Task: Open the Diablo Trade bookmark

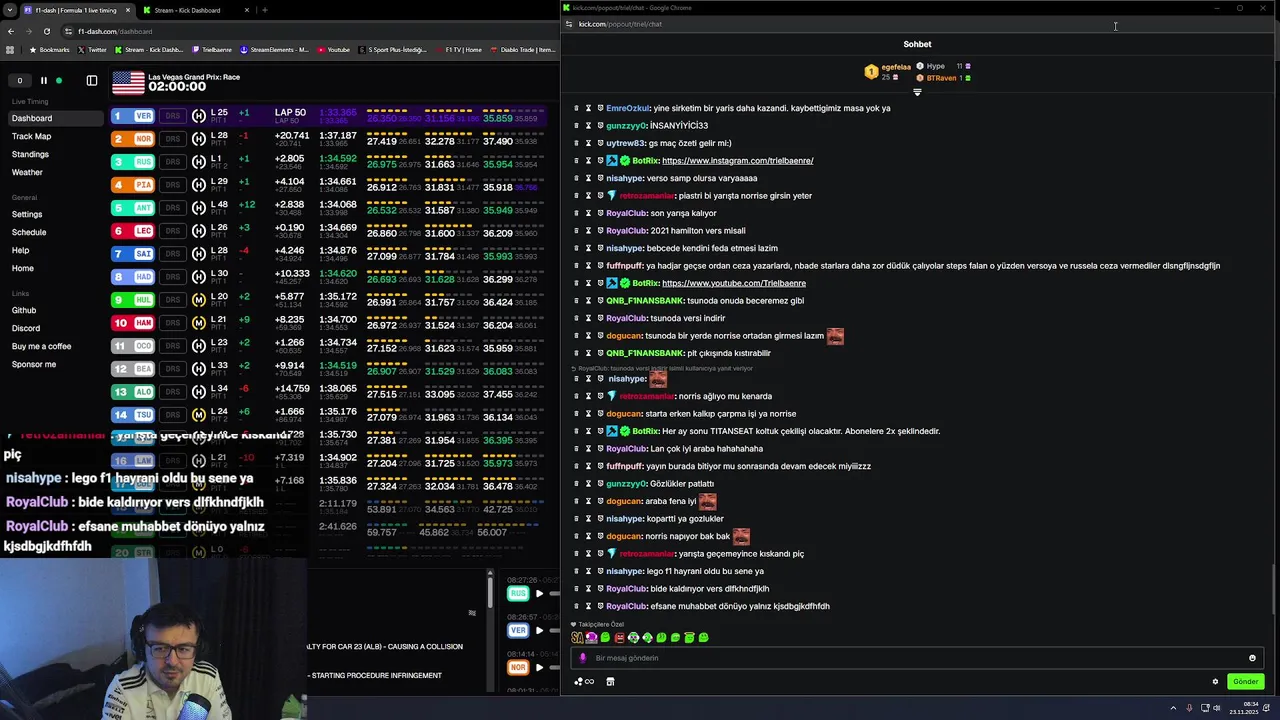Action: [x=524, y=50]
